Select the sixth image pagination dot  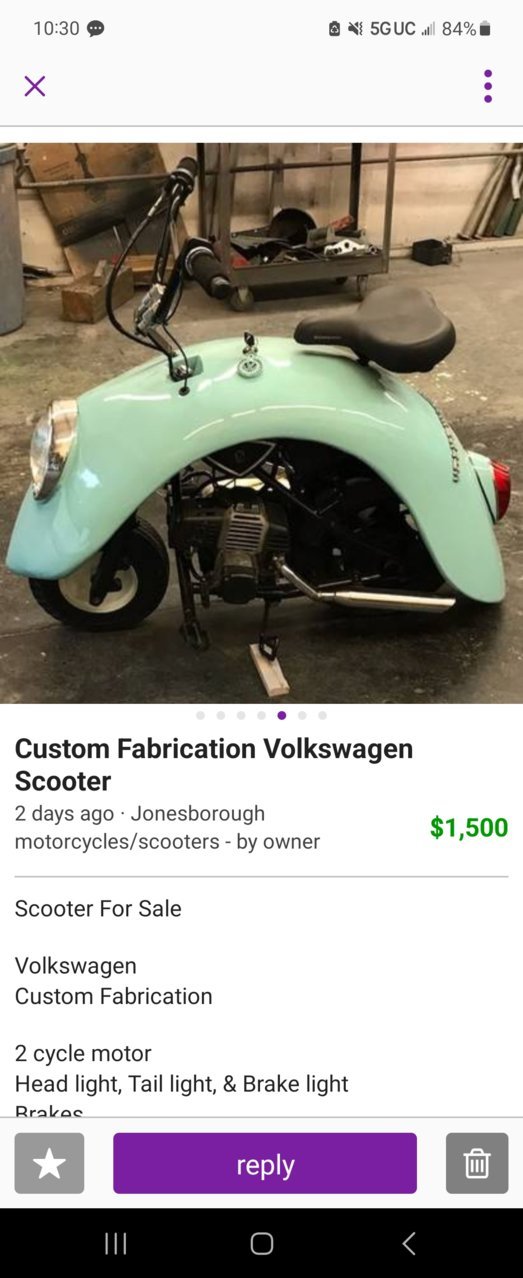tap(302, 715)
